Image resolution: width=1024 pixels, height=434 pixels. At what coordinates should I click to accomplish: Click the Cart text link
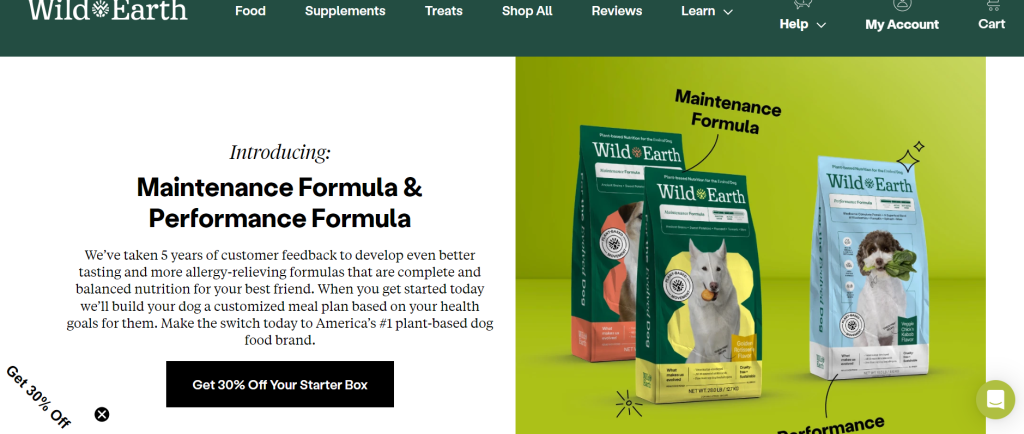click(991, 24)
